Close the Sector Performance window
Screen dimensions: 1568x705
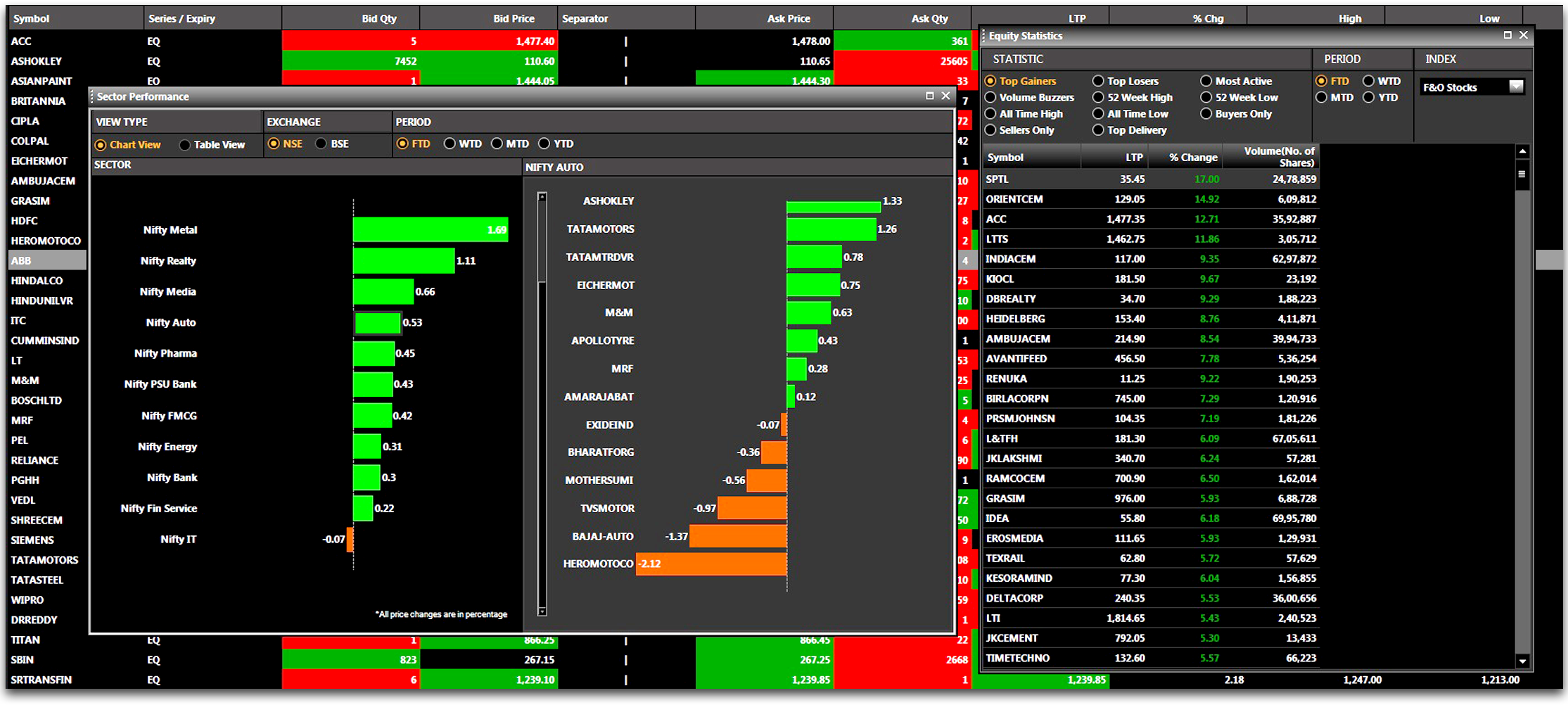coord(945,96)
